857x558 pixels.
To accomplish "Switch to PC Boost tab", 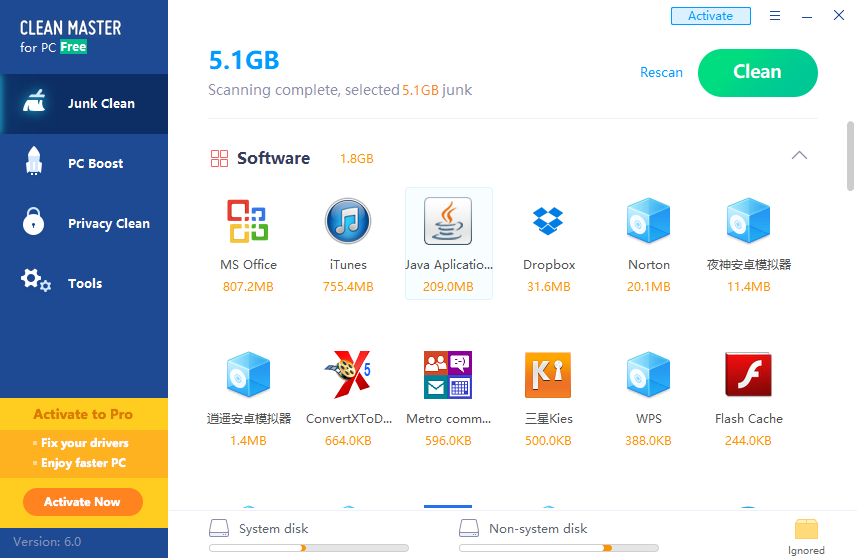I will [x=84, y=163].
